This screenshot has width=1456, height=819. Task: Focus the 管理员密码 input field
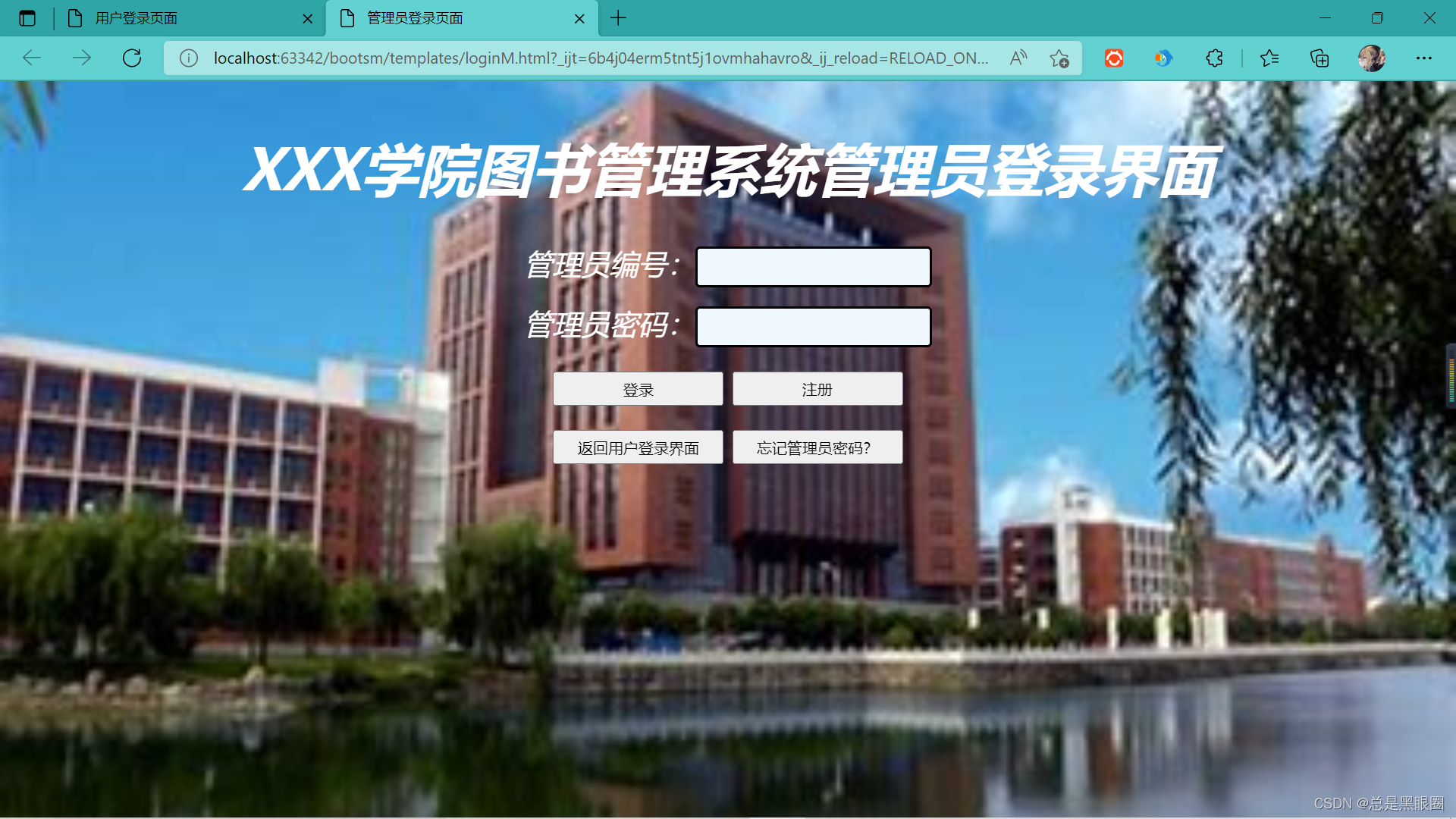coord(814,327)
